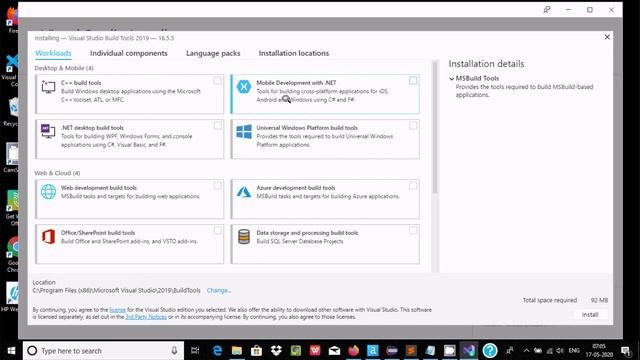Image resolution: width=640 pixels, height=360 pixels.
Task: Click the ENG language indicator
Action: click(x=574, y=351)
